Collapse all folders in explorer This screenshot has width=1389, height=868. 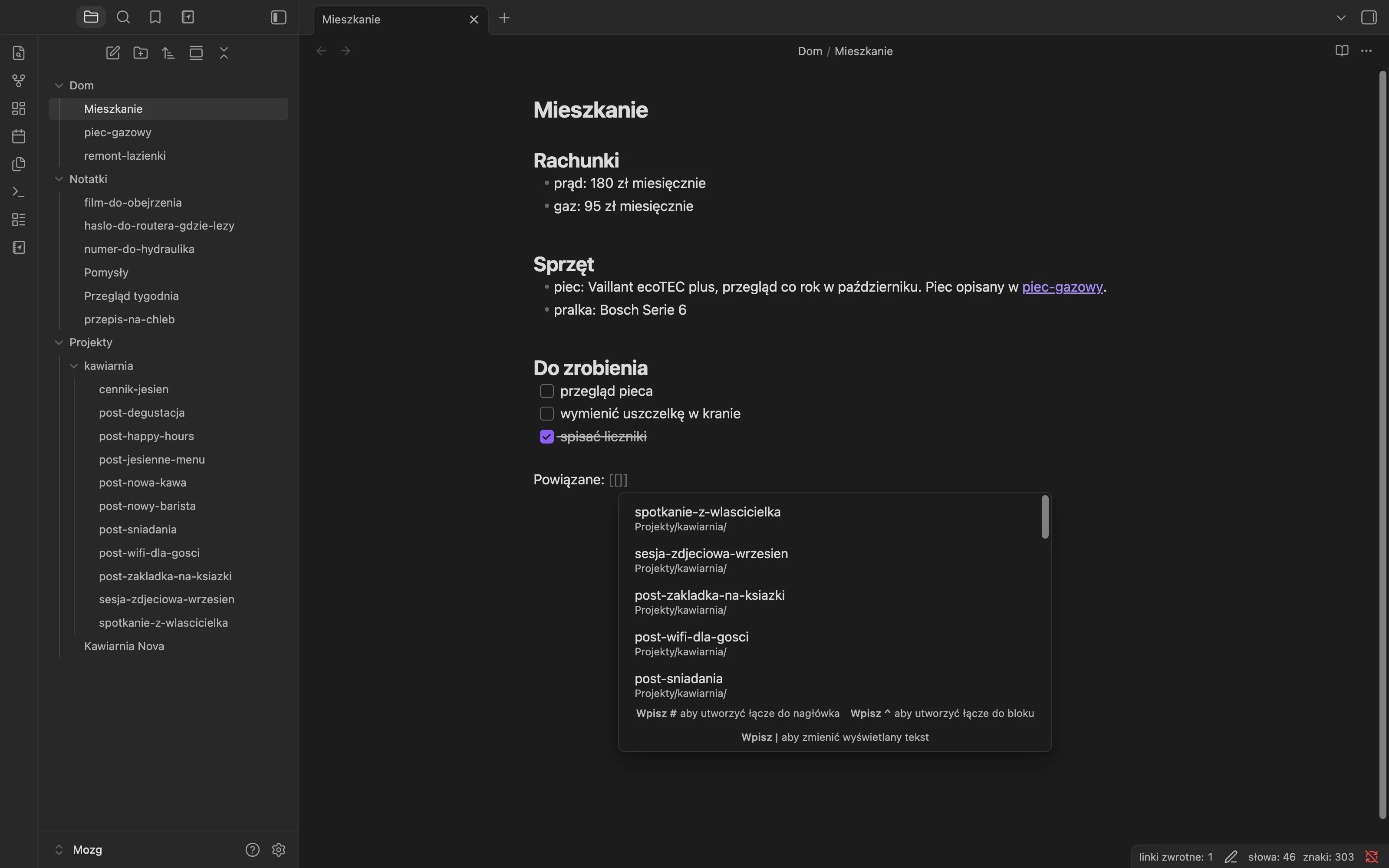click(x=224, y=53)
